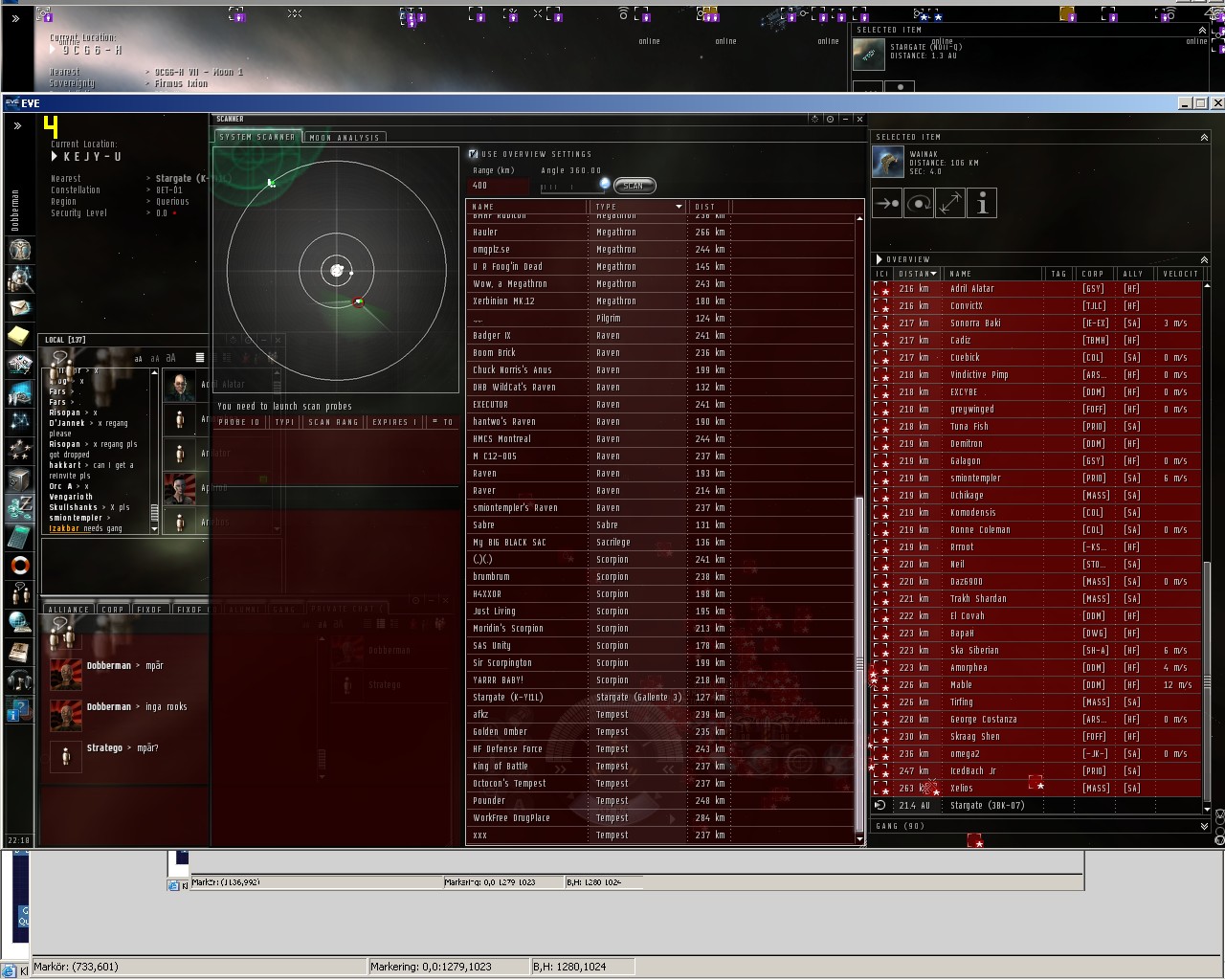1225x980 pixels.
Task: Collapse the Selected Item panel with its chevron
Action: [x=1204, y=138]
